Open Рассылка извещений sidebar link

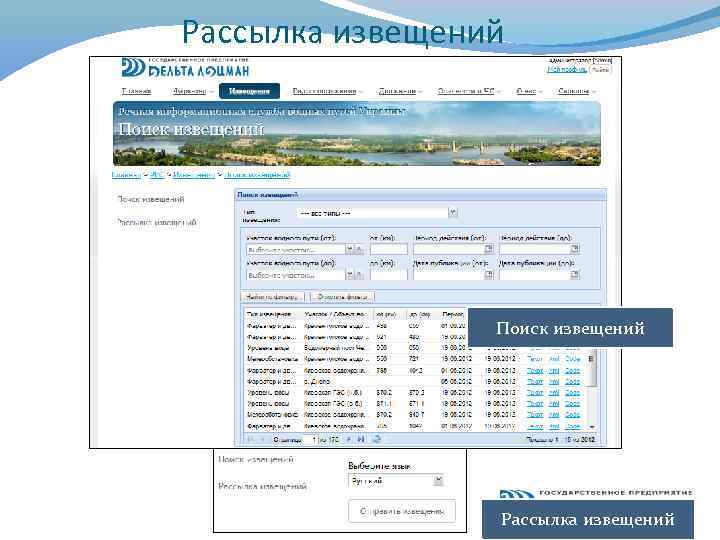(157, 222)
